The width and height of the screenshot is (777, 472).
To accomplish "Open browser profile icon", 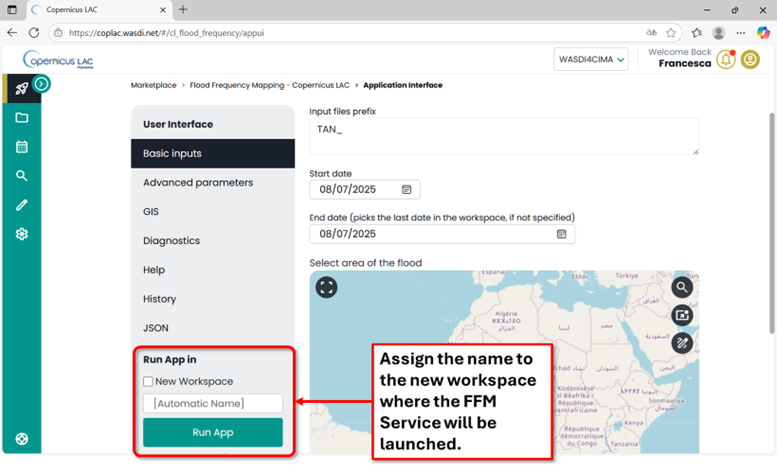I will [719, 33].
